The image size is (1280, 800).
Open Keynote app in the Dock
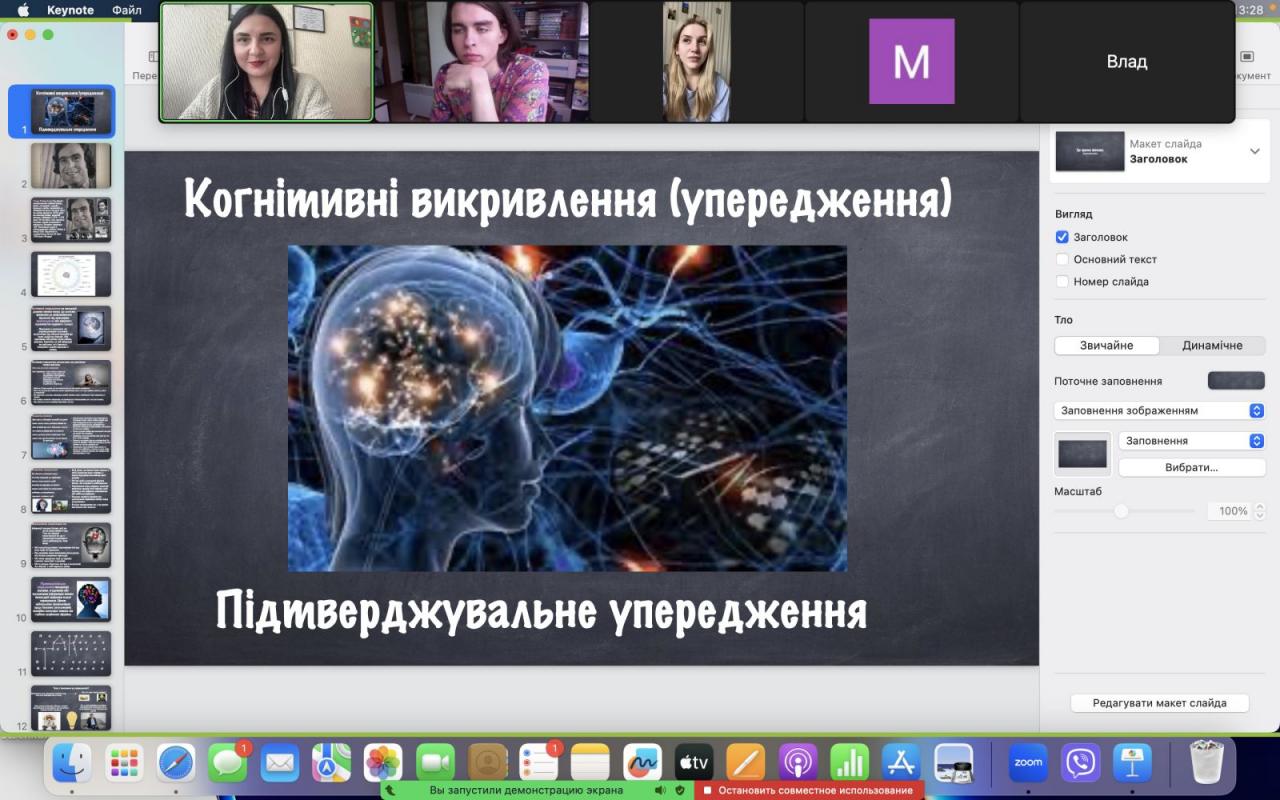(1133, 763)
